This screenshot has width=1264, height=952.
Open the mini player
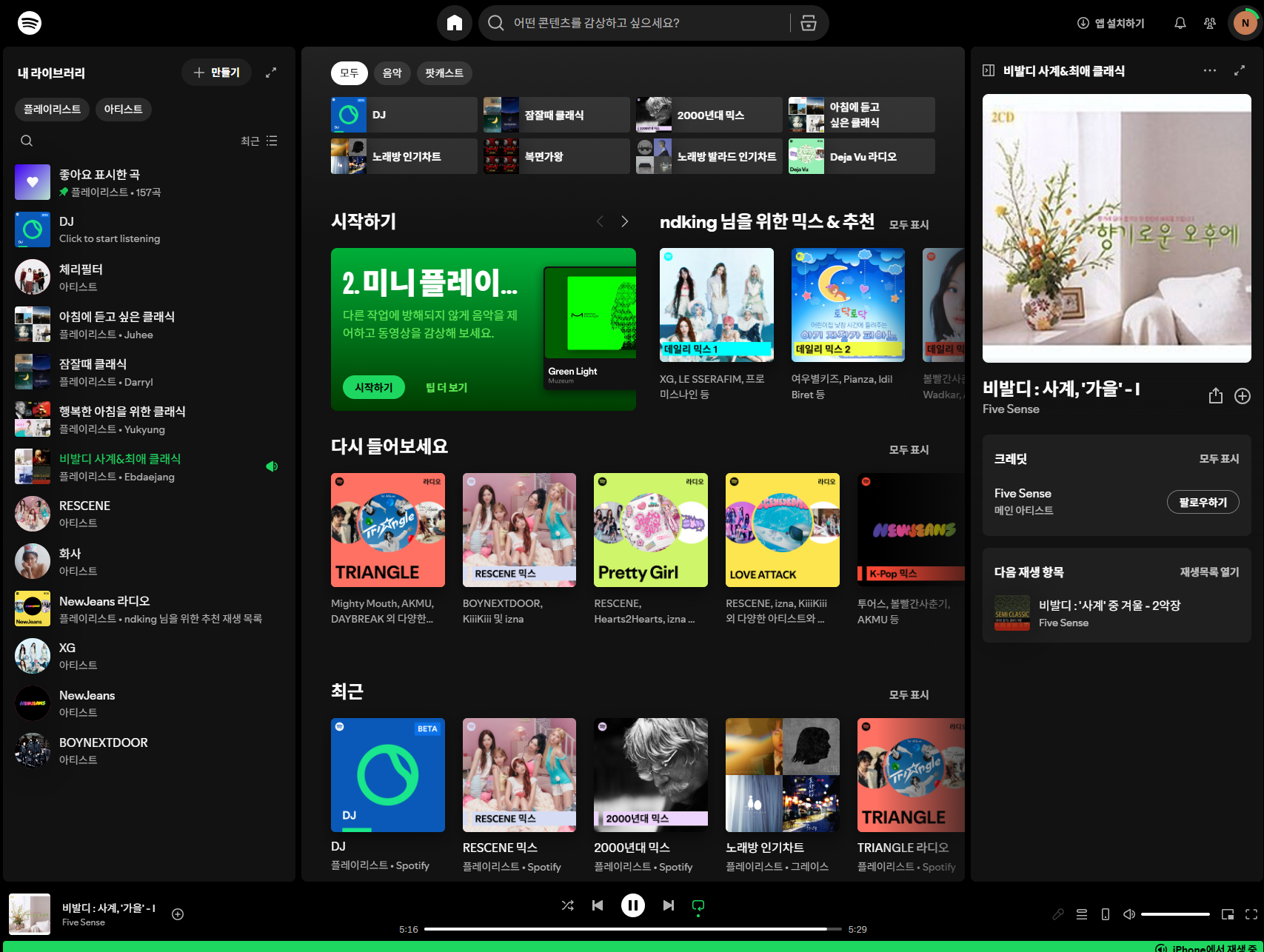(x=1228, y=914)
